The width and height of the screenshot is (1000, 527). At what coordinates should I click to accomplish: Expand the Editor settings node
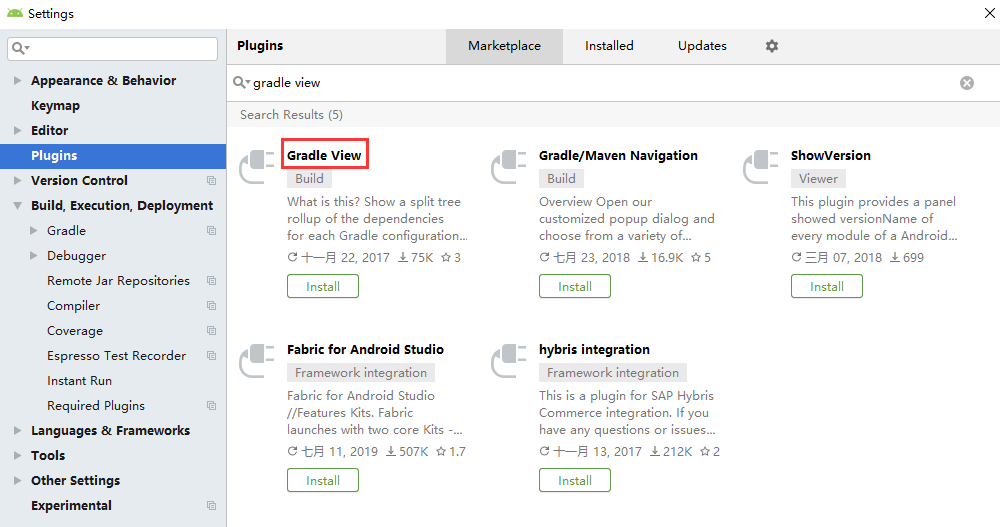point(18,131)
